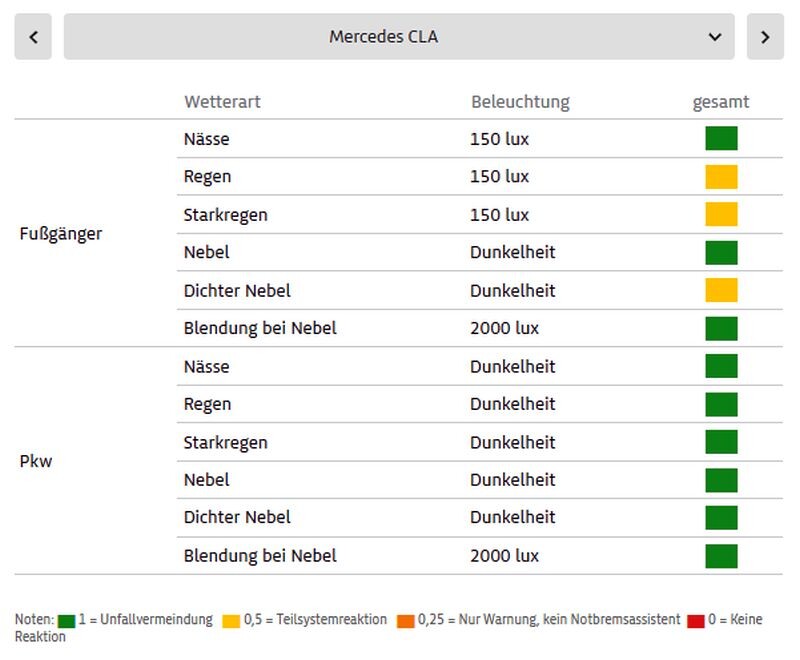Image resolution: width=800 pixels, height=660 pixels.
Task: Go to previous car model
Action: point(33,37)
